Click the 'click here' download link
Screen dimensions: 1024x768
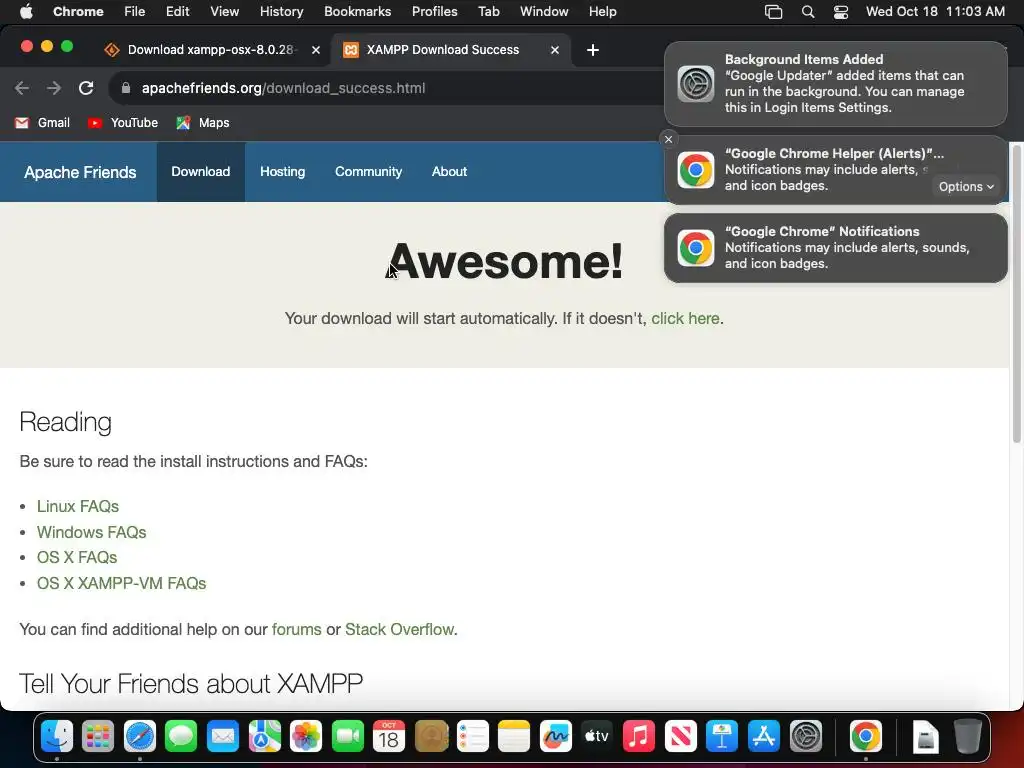[685, 318]
